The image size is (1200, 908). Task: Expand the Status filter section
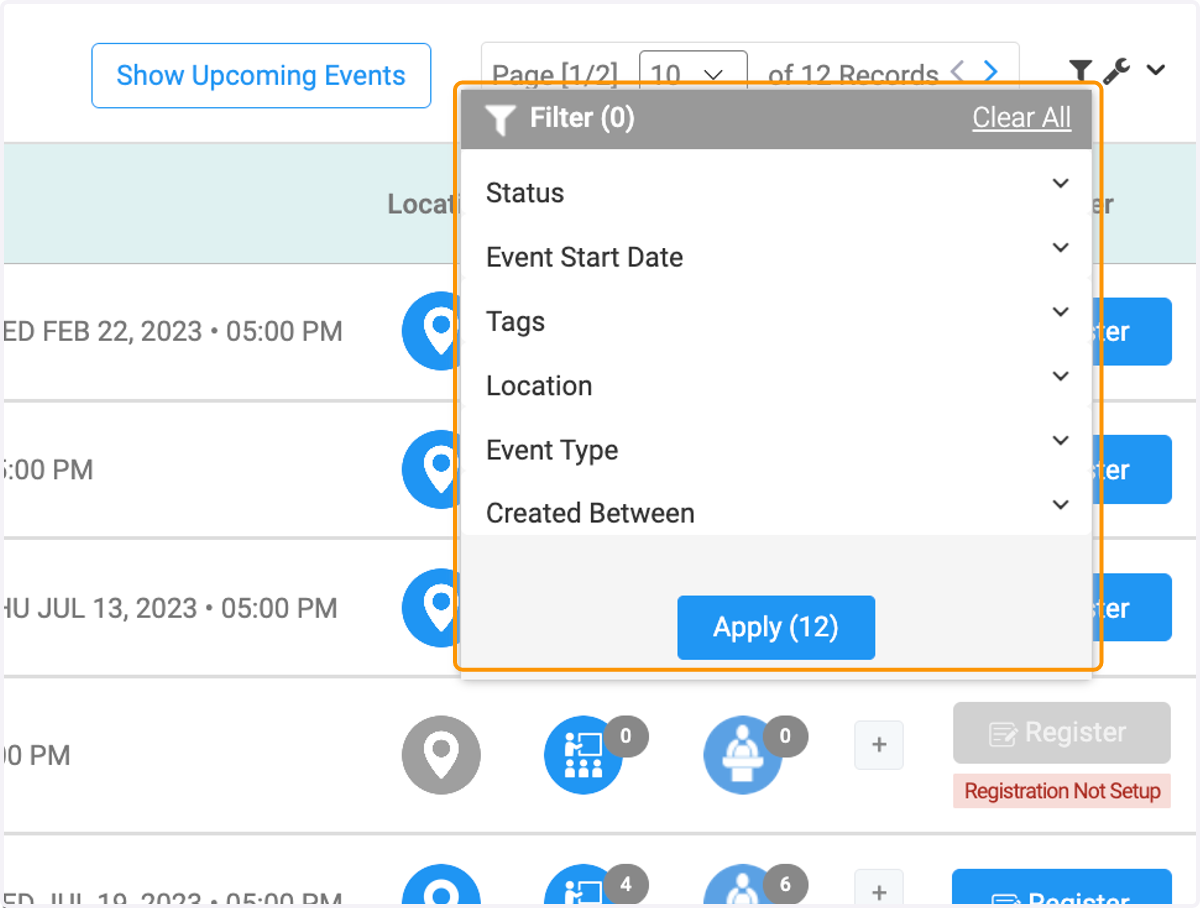(x=776, y=192)
